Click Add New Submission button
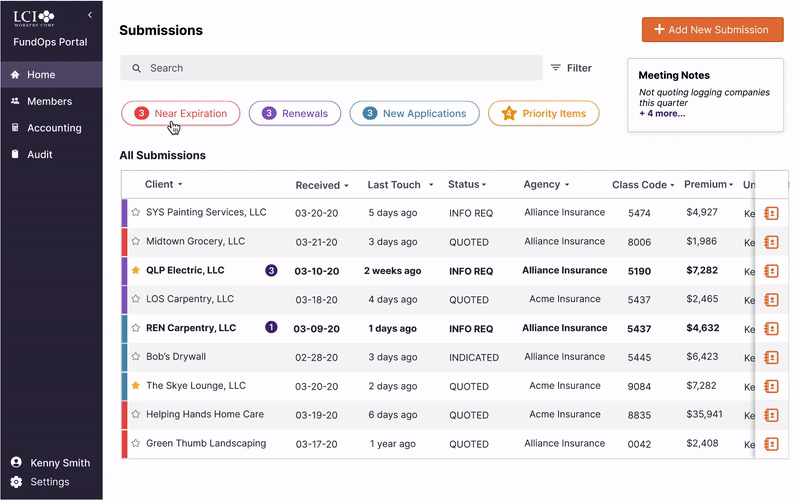This screenshot has width=800, height=500. [712, 30]
